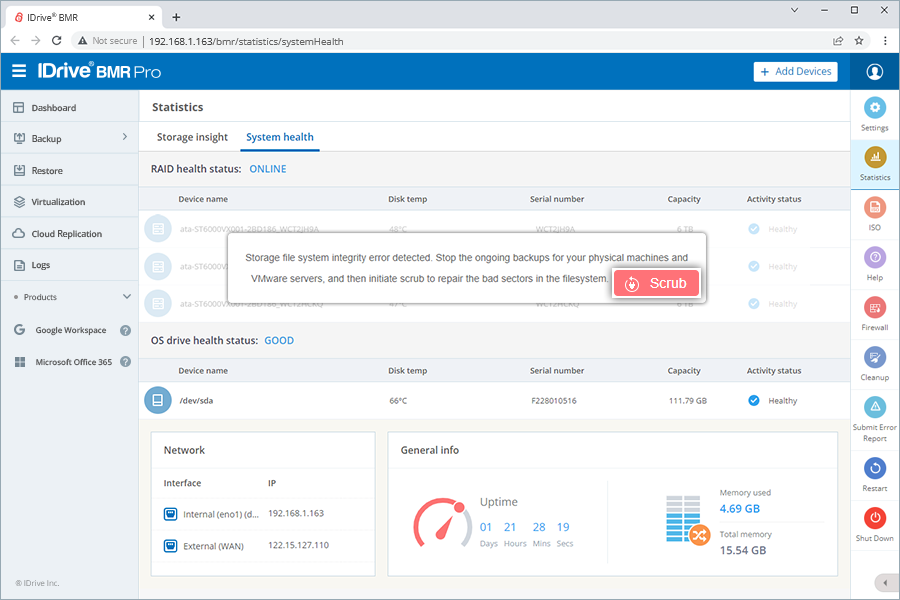The width and height of the screenshot is (900, 600).
Task: Open the Cleanup icon
Action: 875,358
